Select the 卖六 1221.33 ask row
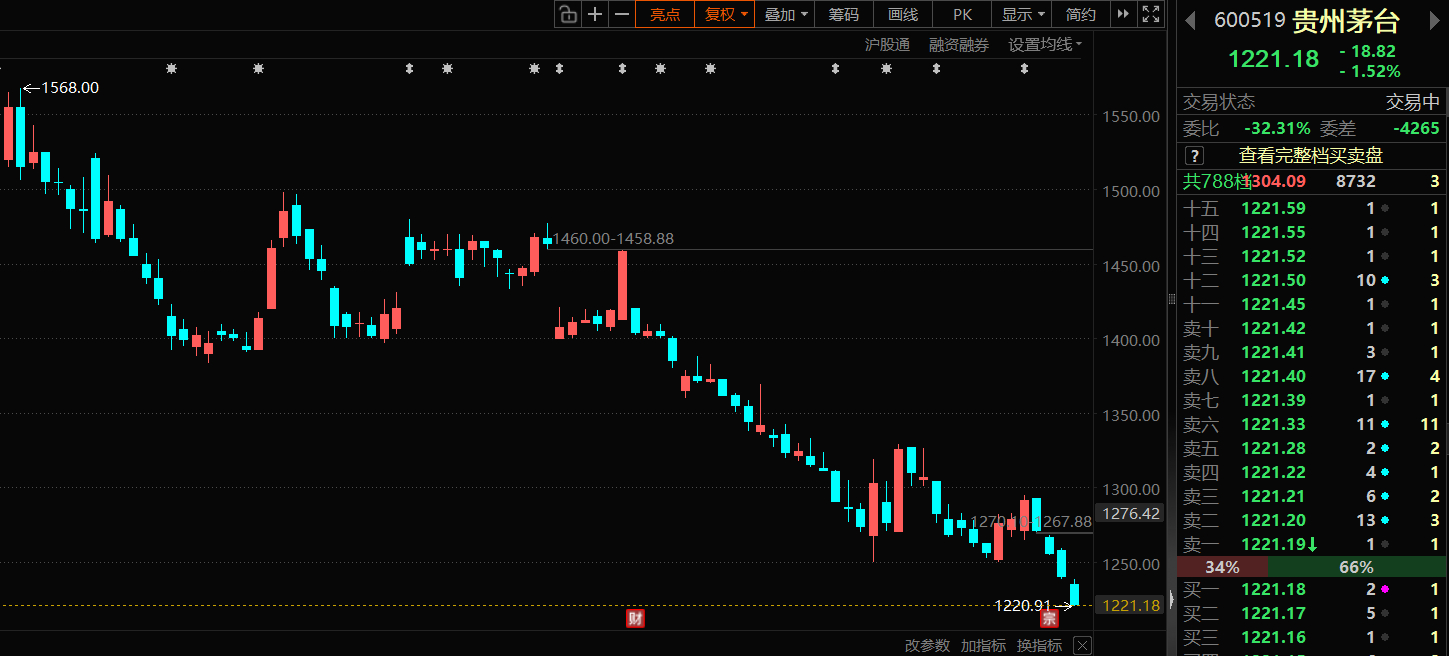The image size is (1449, 656). click(x=1312, y=424)
